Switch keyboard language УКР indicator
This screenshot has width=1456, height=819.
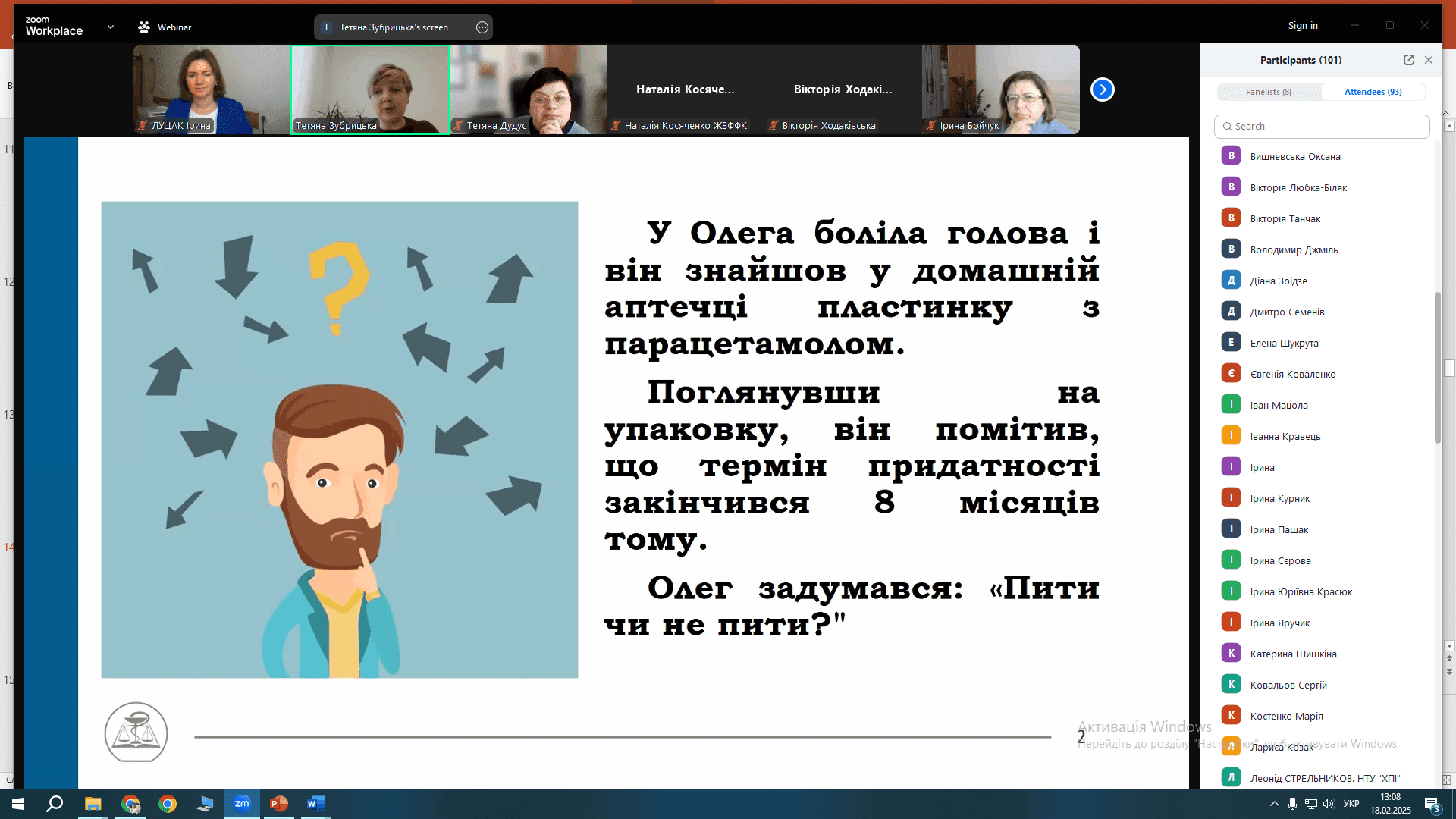[x=1351, y=804]
